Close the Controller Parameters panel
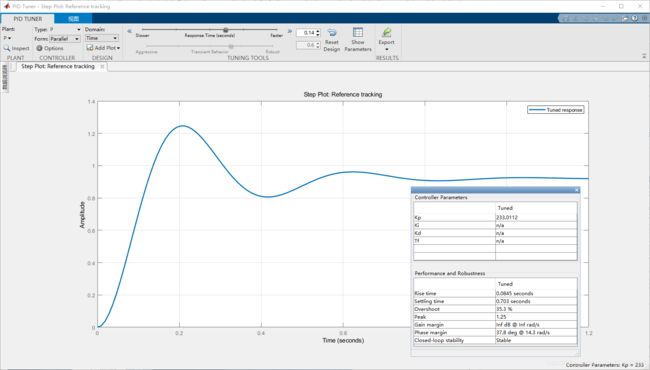The image size is (650, 370). coord(576,190)
